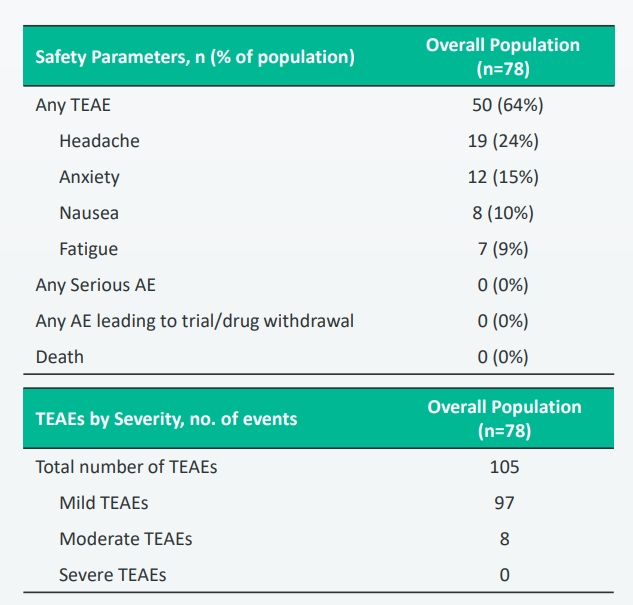Select the "Total number of TEAEs" label

125,467
